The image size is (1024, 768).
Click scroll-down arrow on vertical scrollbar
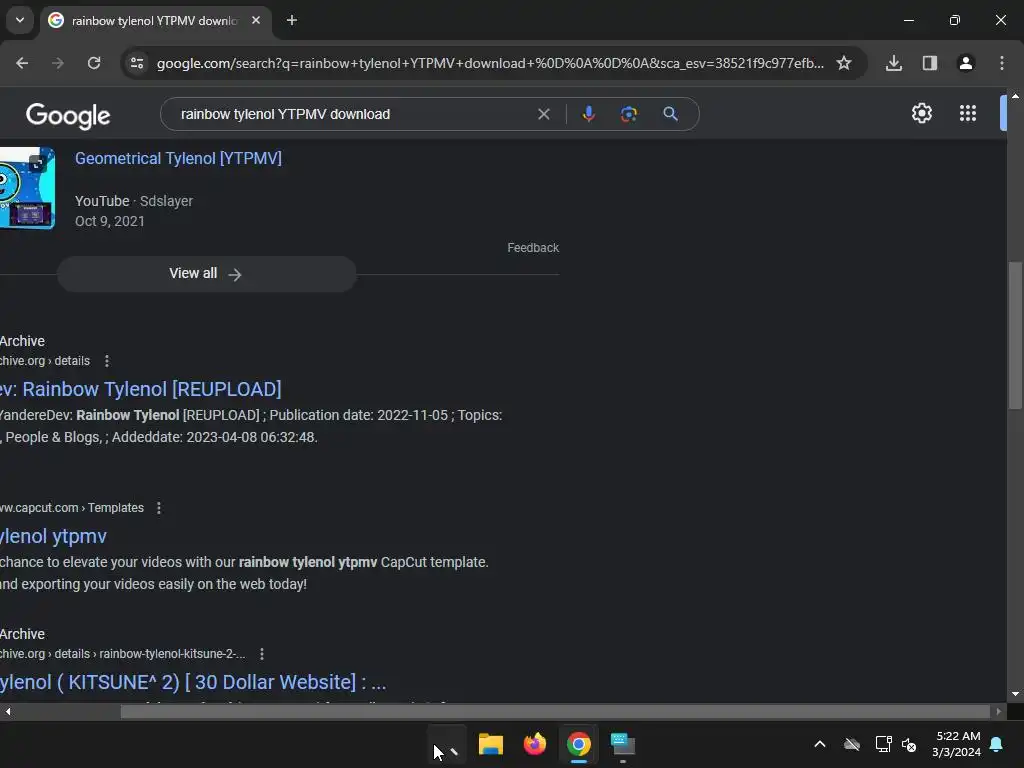pos(1015,694)
